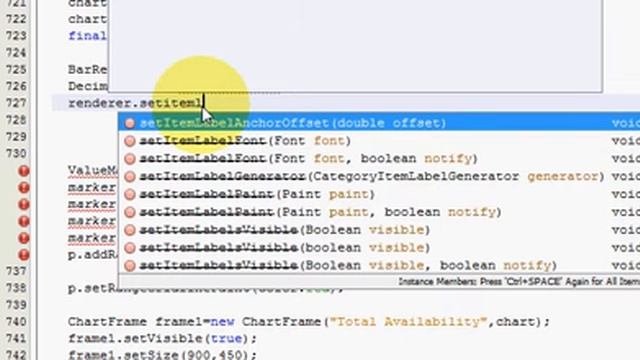Screen dimensions: 640x360
Task: Click error marker beside the ValueM line
Action: pos(24,171)
